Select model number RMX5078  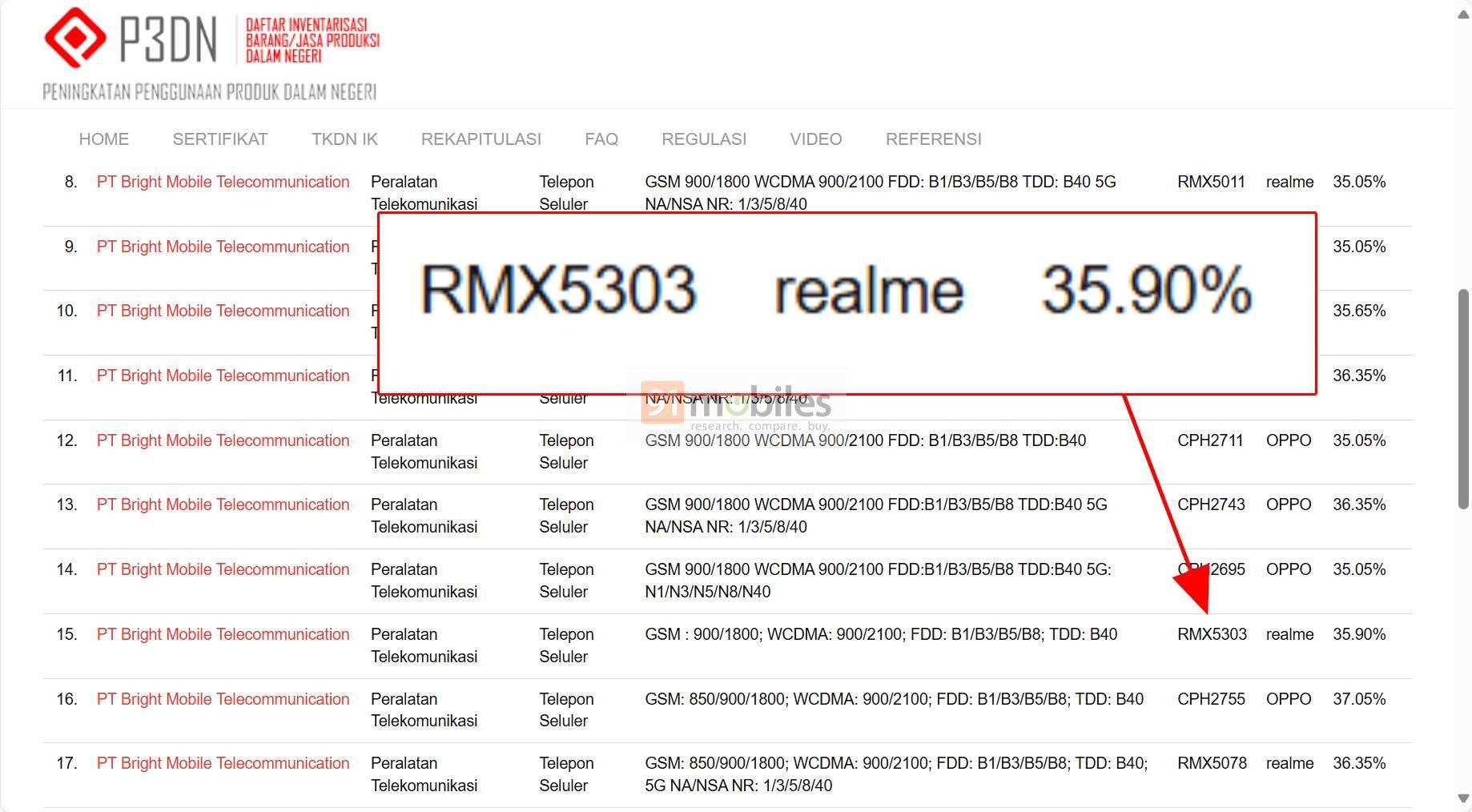(x=1212, y=763)
